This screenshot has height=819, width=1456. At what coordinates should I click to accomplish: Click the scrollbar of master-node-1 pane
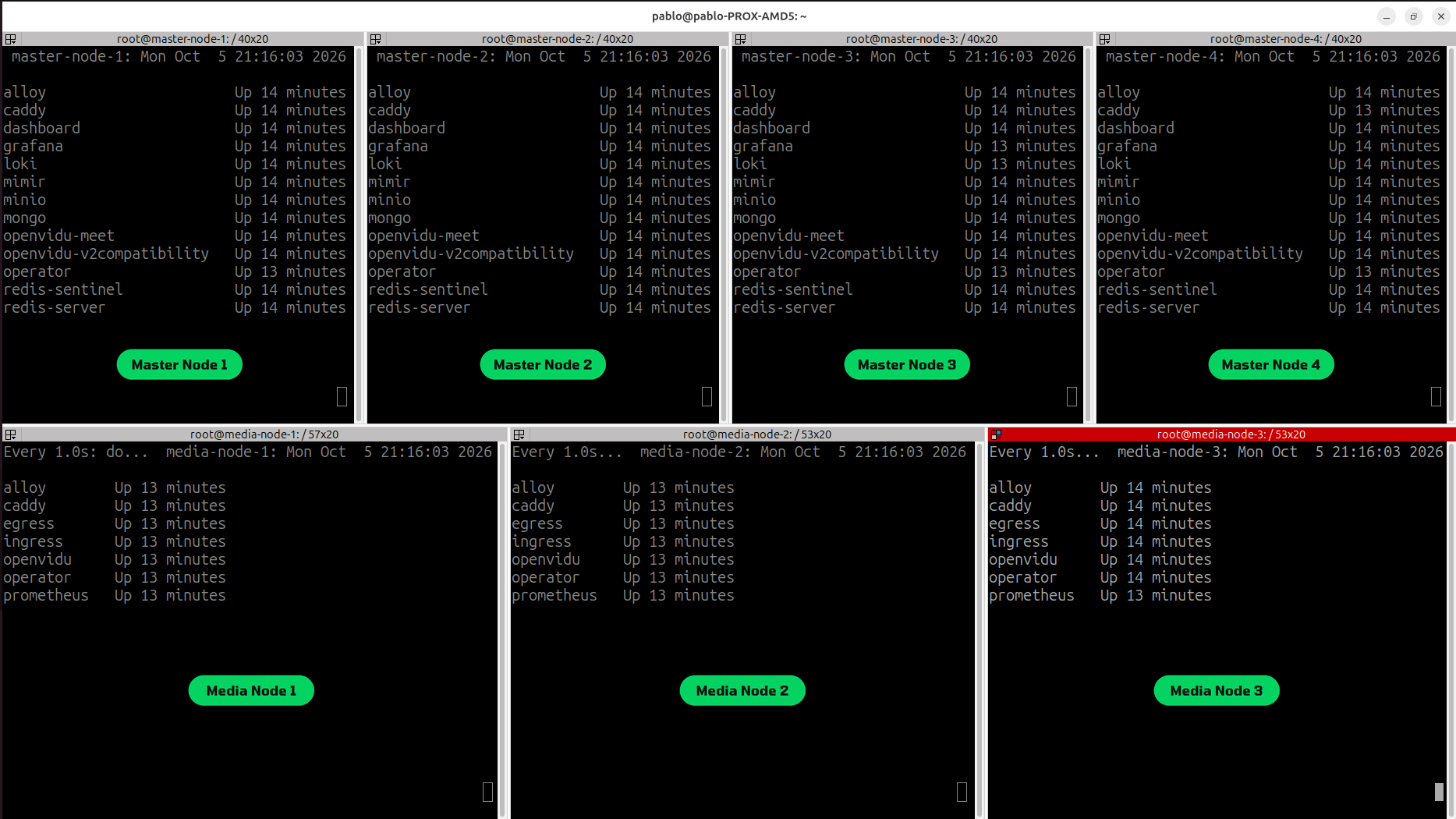[360, 234]
